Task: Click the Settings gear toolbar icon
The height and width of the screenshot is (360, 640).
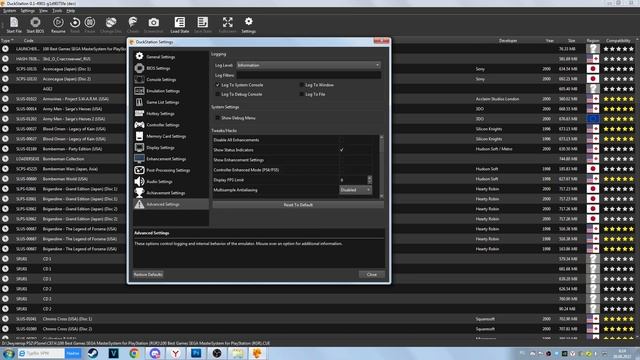Action: point(248,24)
